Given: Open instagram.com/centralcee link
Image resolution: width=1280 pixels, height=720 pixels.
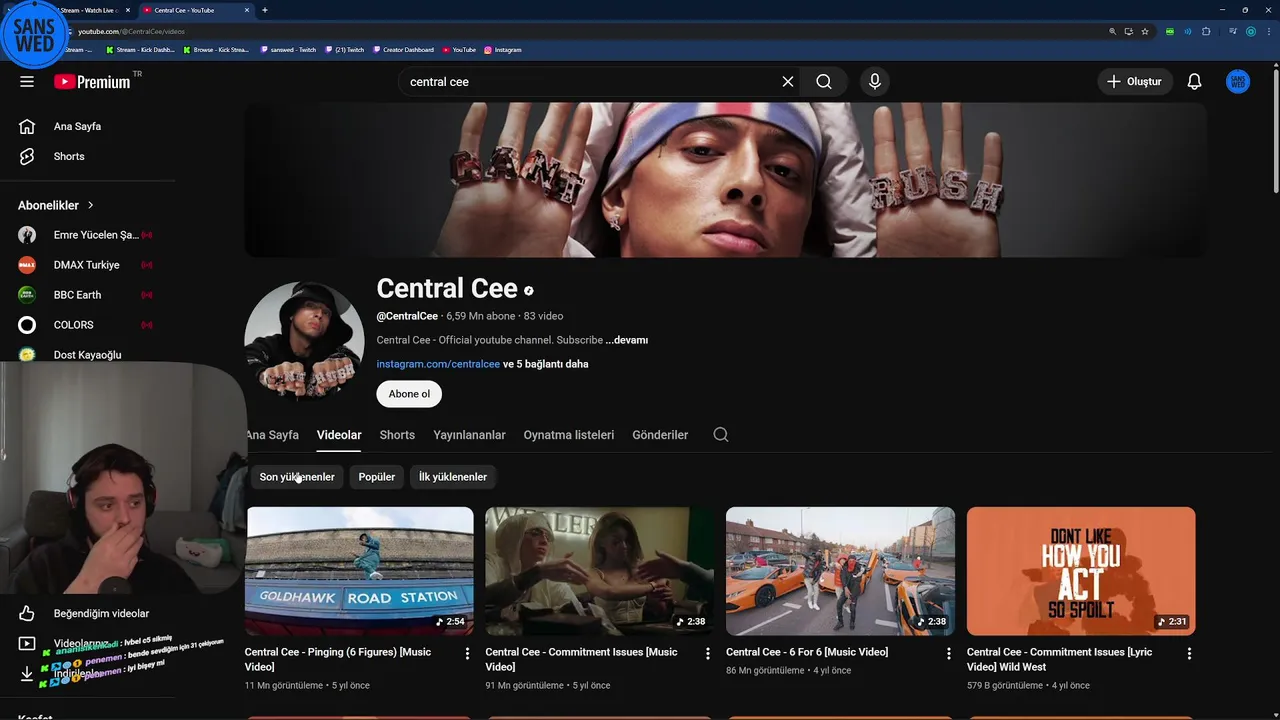Looking at the screenshot, I should click(438, 364).
